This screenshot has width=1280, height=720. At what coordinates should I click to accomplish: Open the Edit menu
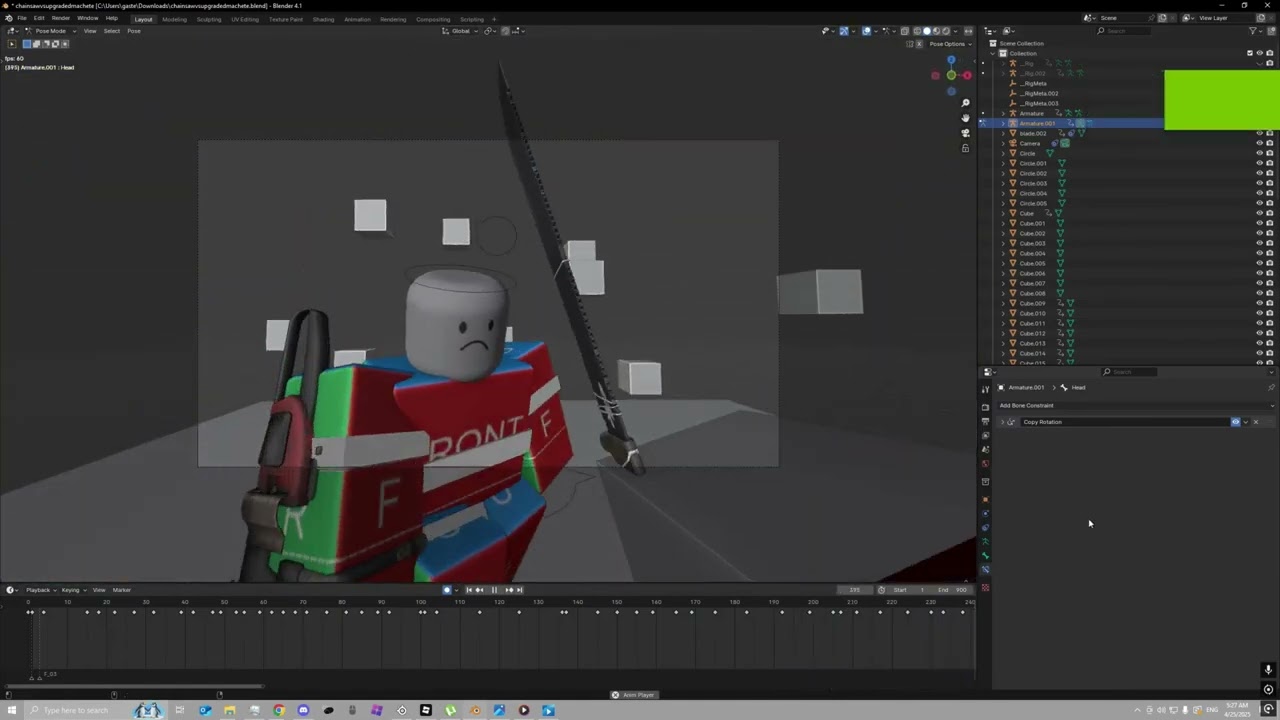39,18
